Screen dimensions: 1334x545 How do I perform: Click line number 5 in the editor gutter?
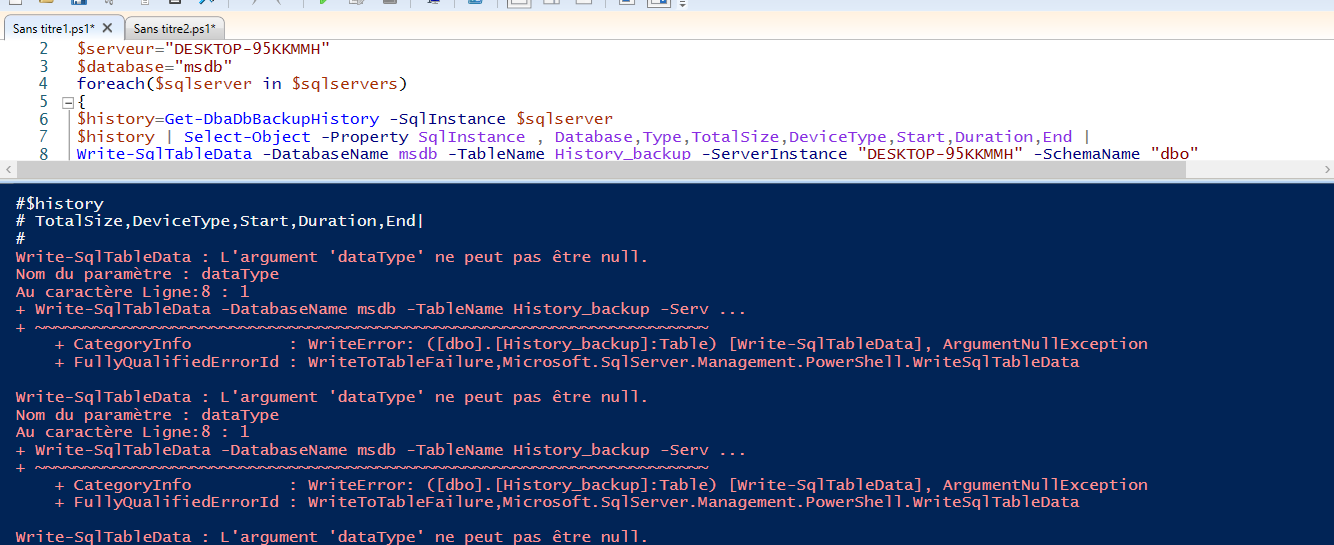[x=43, y=102]
